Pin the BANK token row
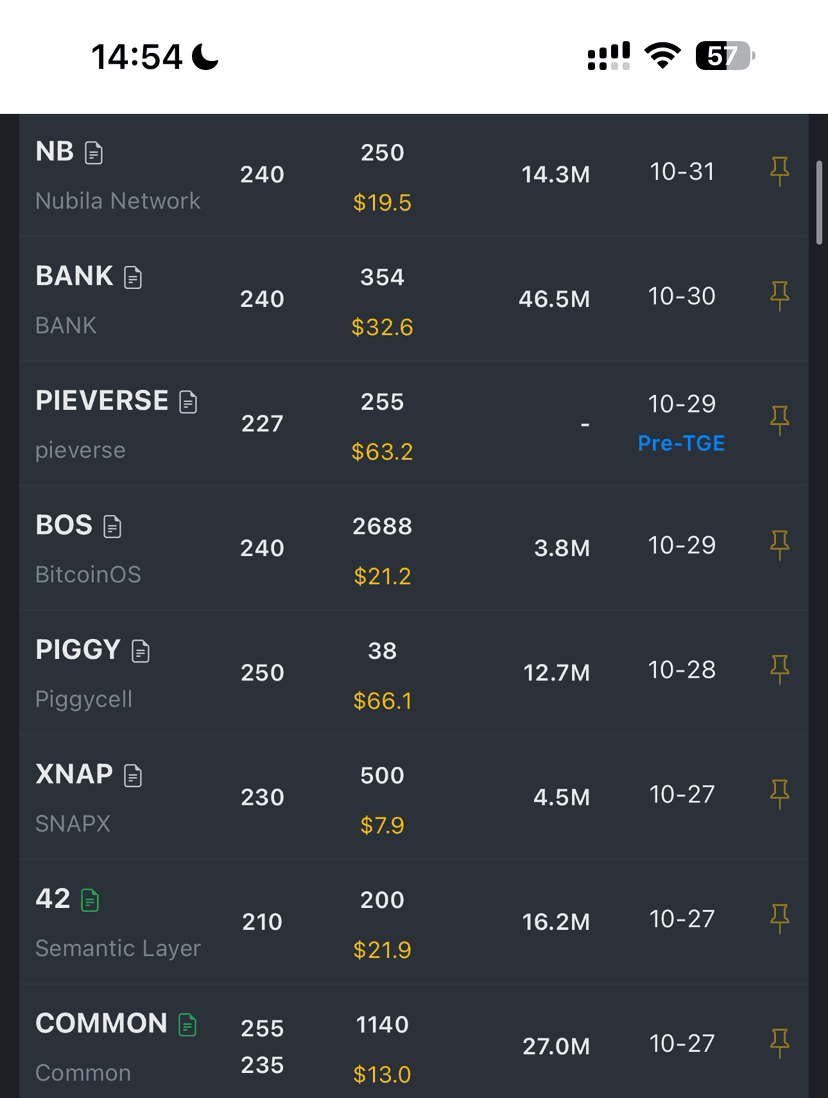 (x=780, y=296)
